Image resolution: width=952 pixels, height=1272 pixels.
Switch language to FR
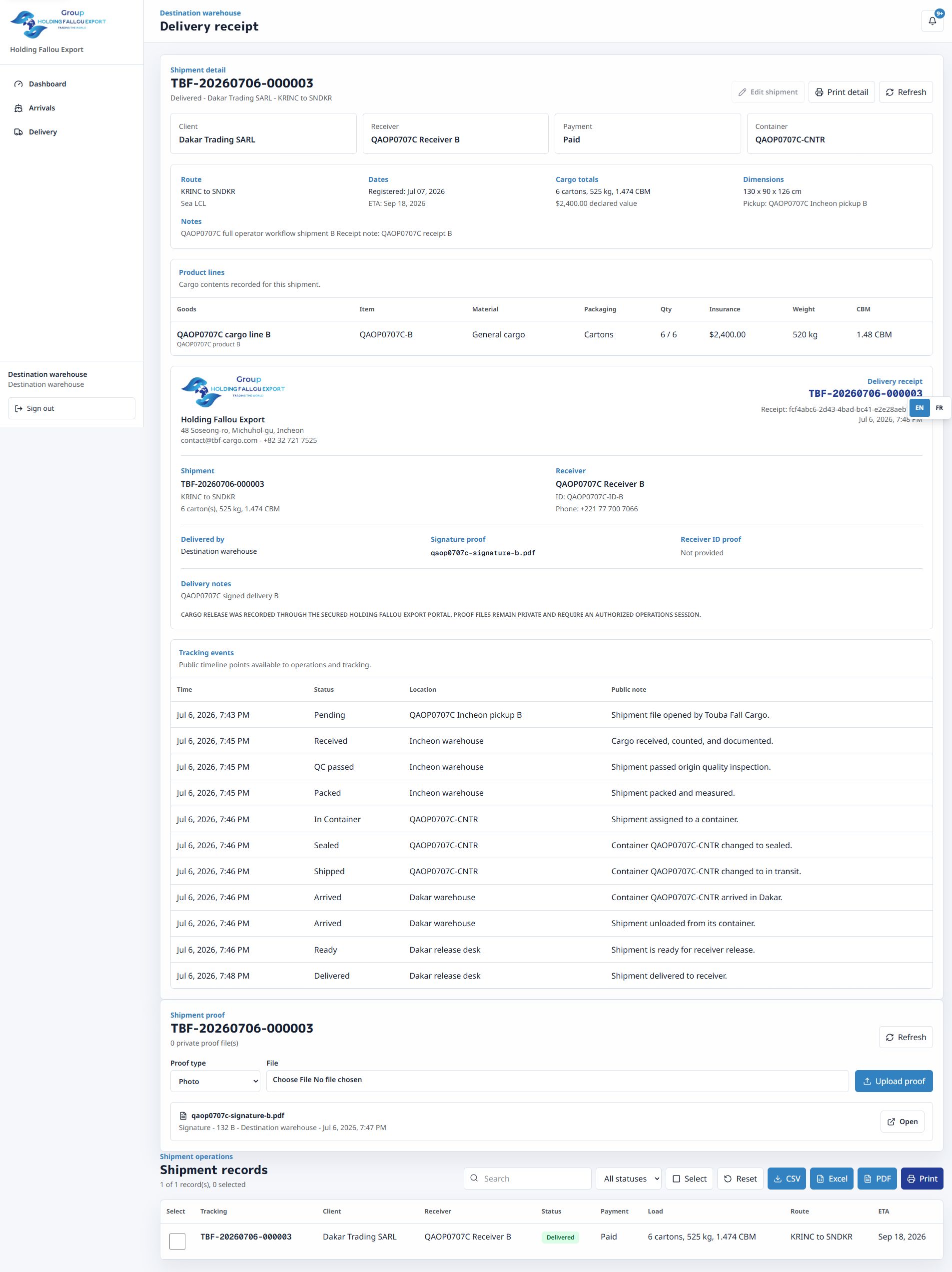pos(939,408)
